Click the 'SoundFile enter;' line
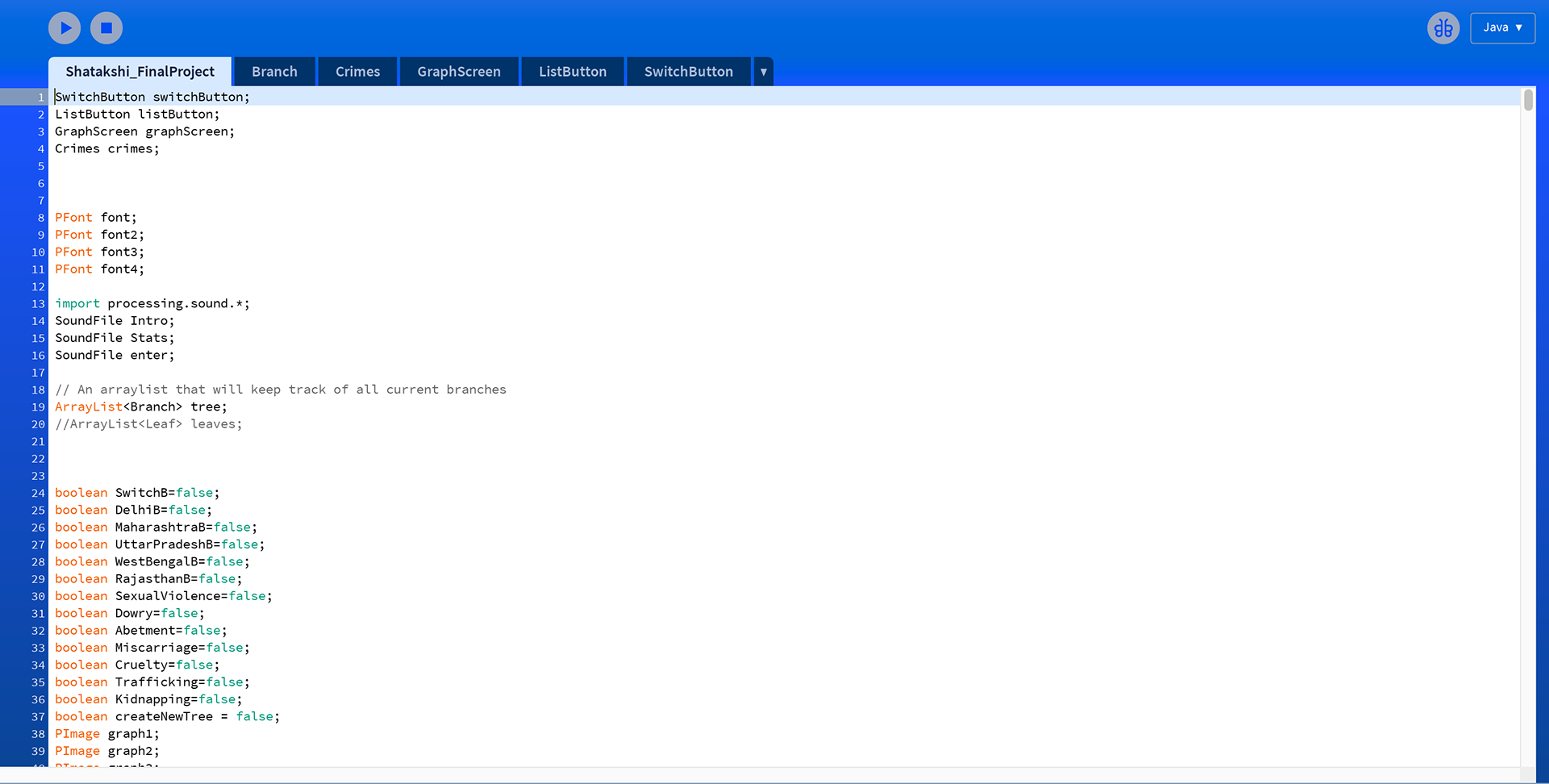The height and width of the screenshot is (784, 1549). tap(115, 355)
